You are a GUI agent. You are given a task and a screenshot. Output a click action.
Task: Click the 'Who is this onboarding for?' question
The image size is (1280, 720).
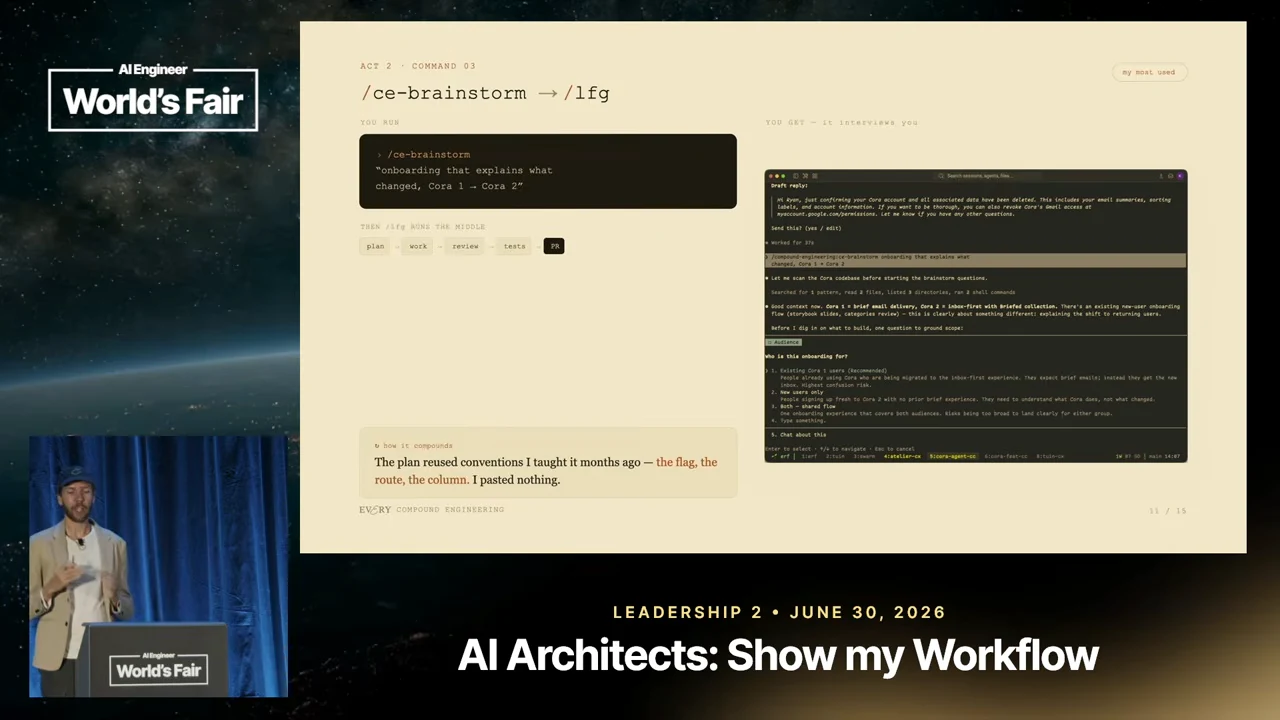click(806, 356)
